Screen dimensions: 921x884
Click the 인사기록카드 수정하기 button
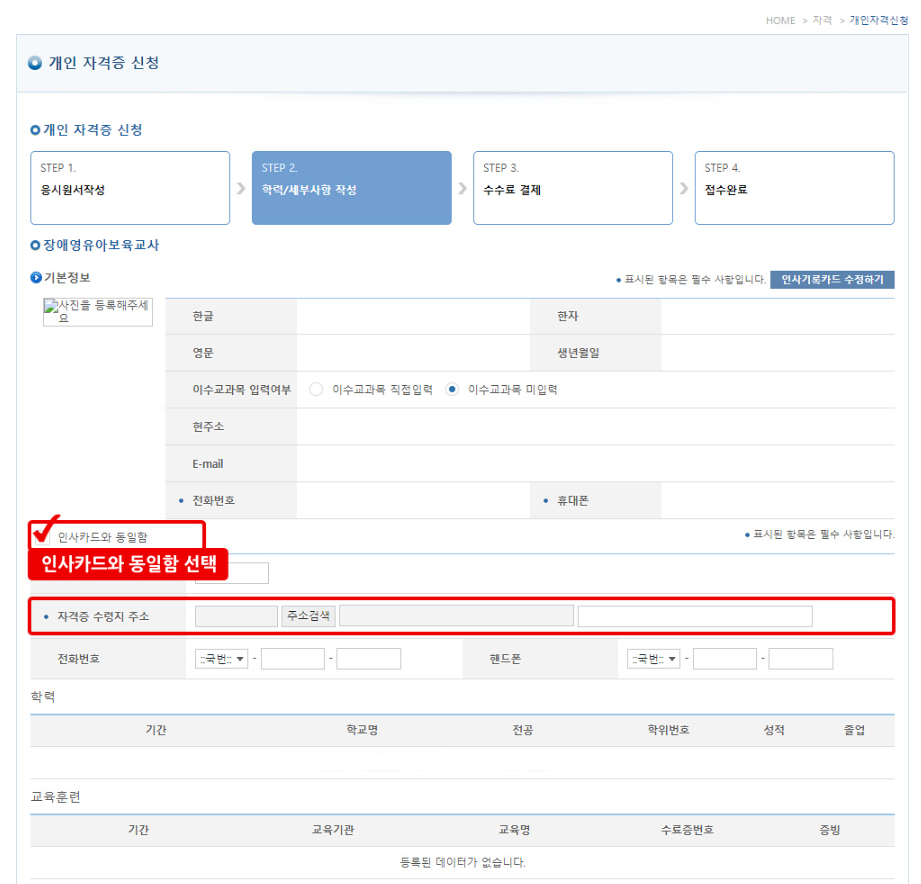coord(832,280)
